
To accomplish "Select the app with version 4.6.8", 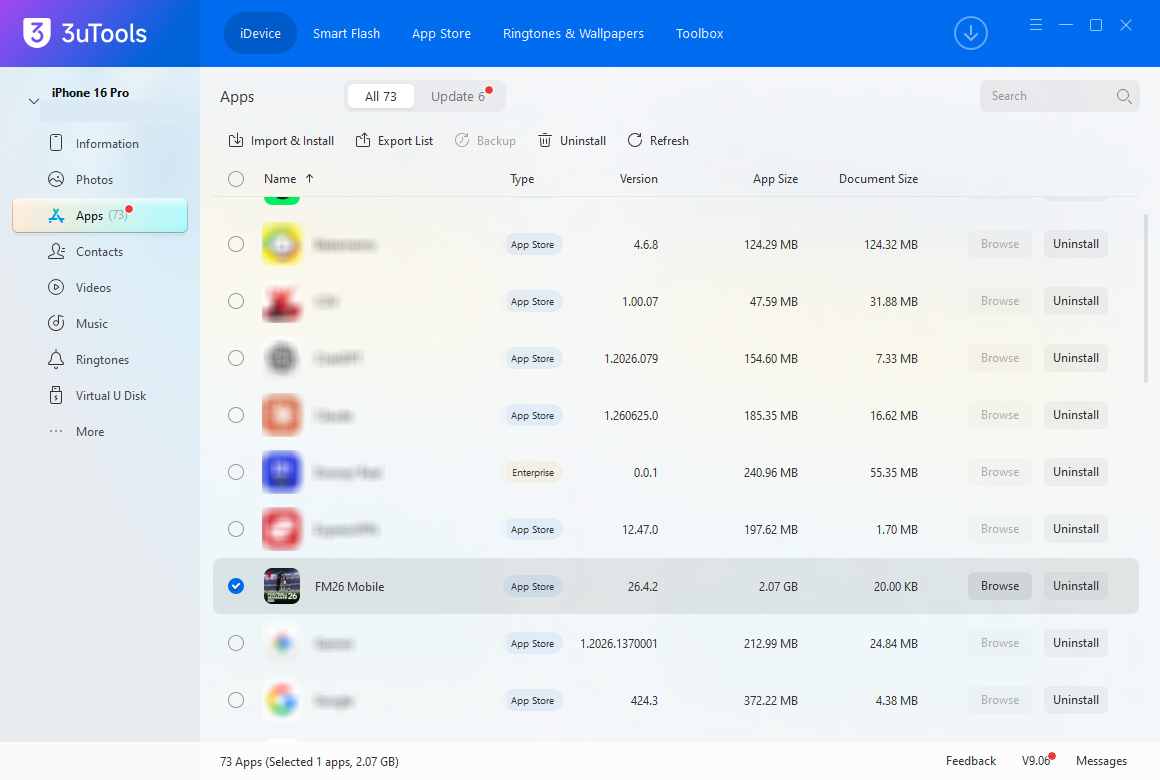I will [236, 244].
